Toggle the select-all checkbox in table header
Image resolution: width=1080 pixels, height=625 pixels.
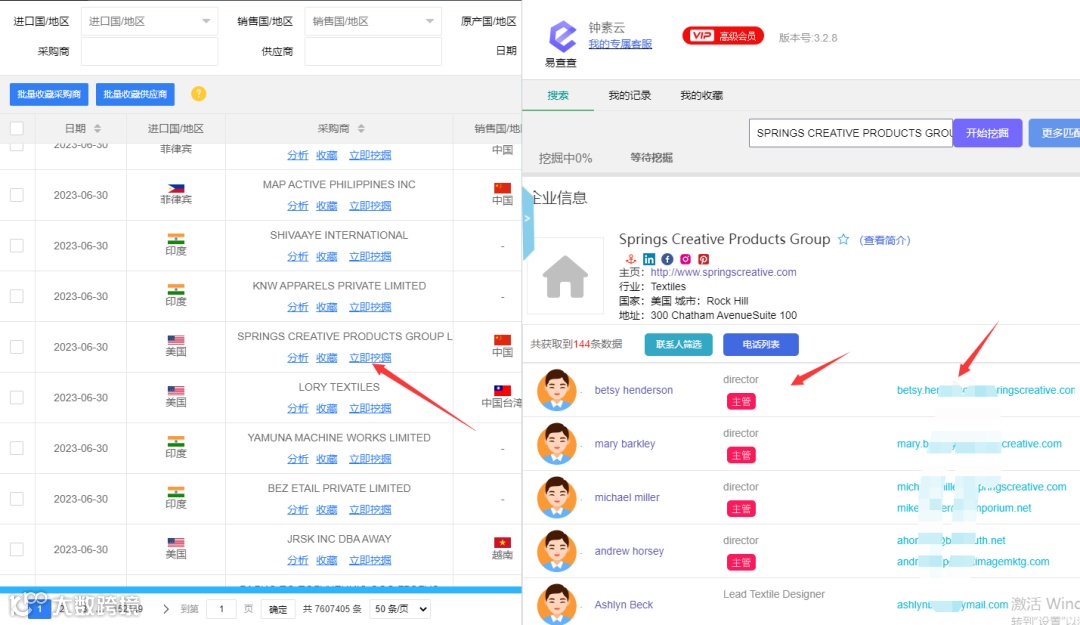point(16,129)
